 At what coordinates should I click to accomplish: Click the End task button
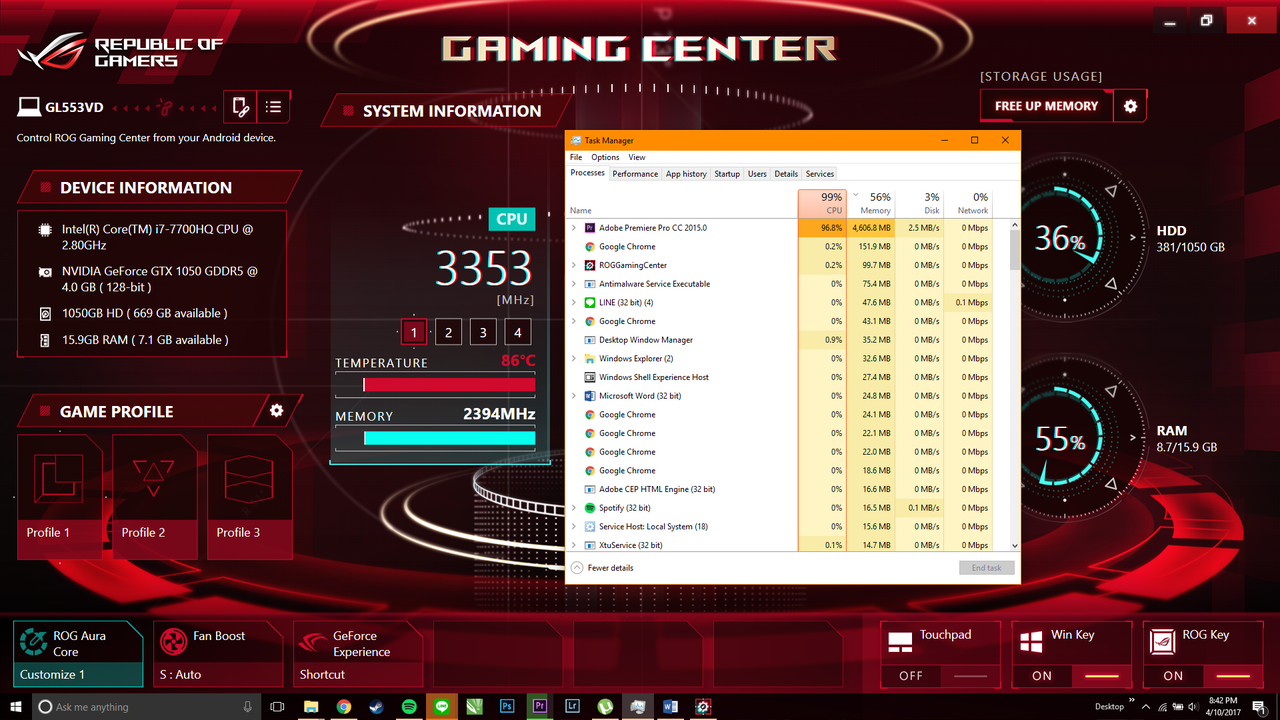(x=986, y=568)
